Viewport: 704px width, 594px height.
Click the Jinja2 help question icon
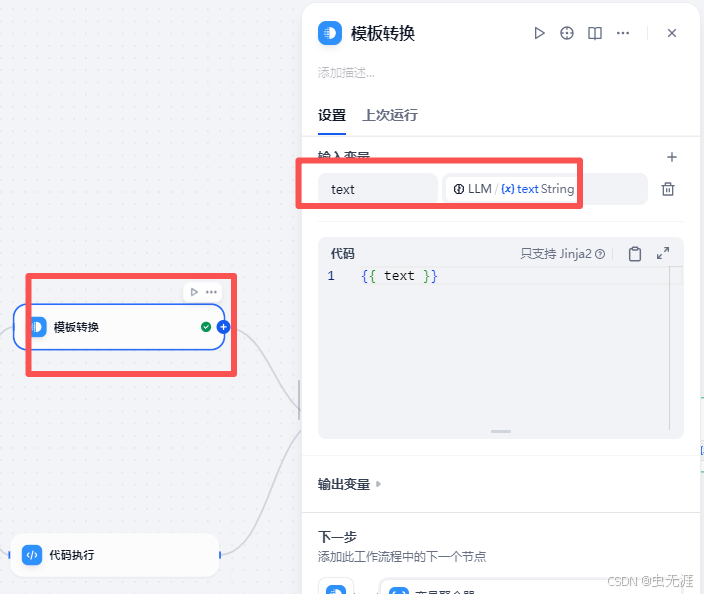(600, 254)
